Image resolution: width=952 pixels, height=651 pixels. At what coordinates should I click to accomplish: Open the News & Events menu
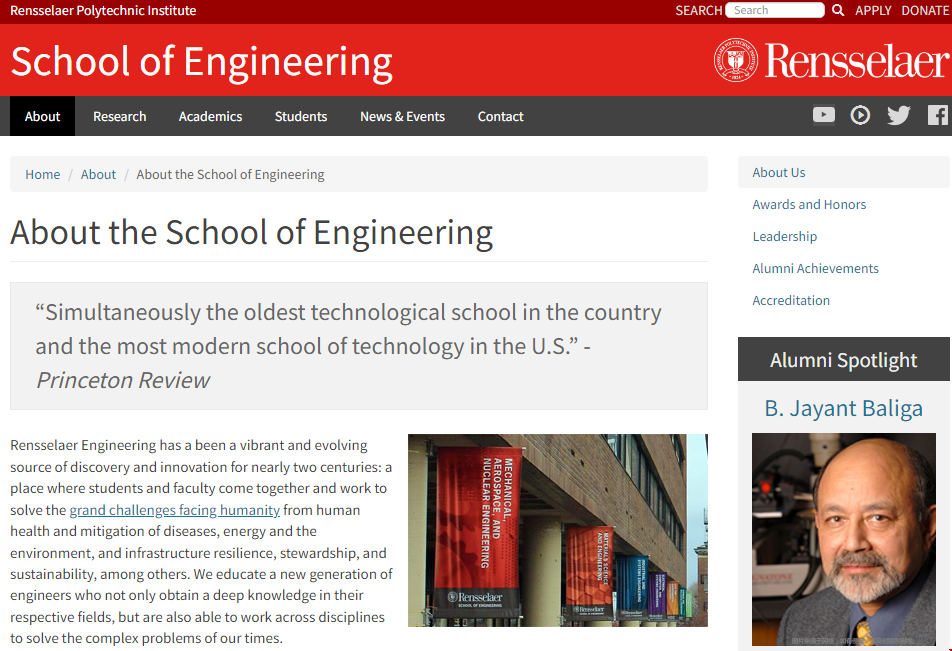tap(402, 116)
